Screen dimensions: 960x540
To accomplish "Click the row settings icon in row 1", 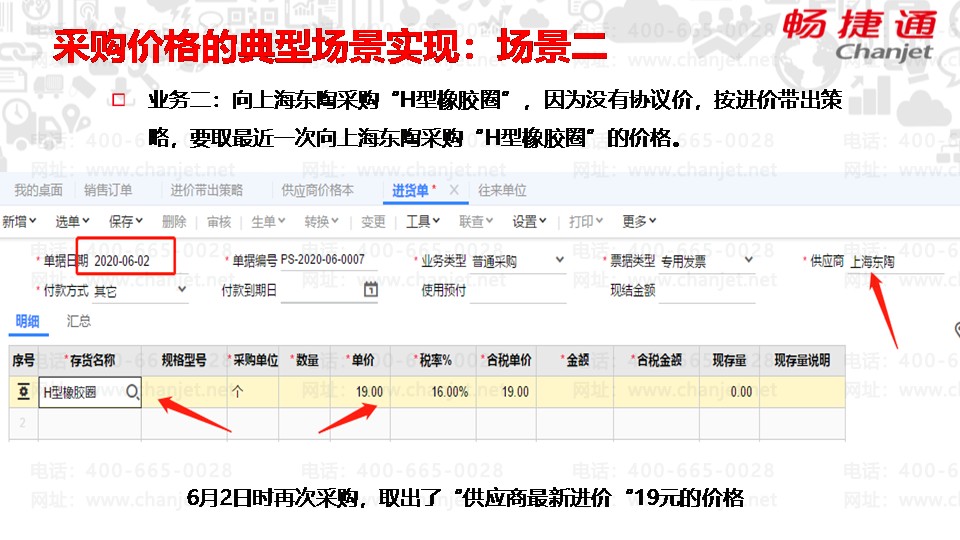I will (x=23, y=392).
